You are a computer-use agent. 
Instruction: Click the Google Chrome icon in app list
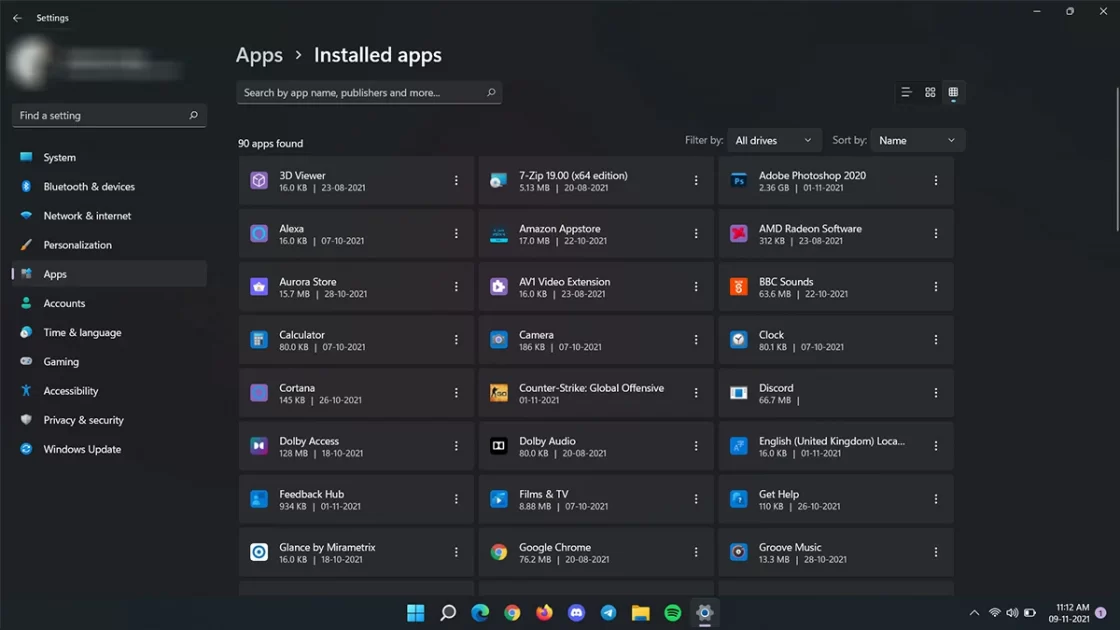(498, 552)
